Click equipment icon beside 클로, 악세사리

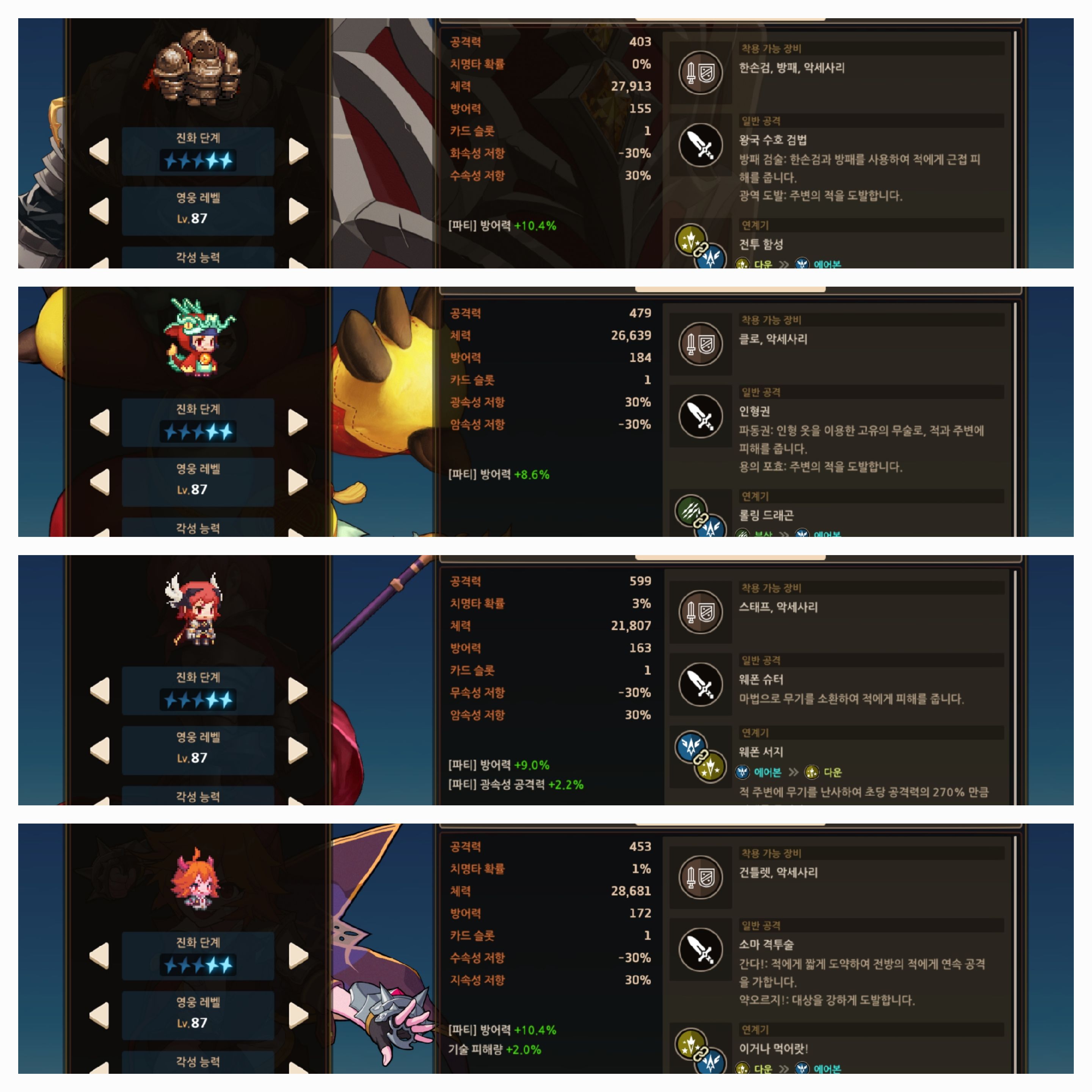pos(700,344)
